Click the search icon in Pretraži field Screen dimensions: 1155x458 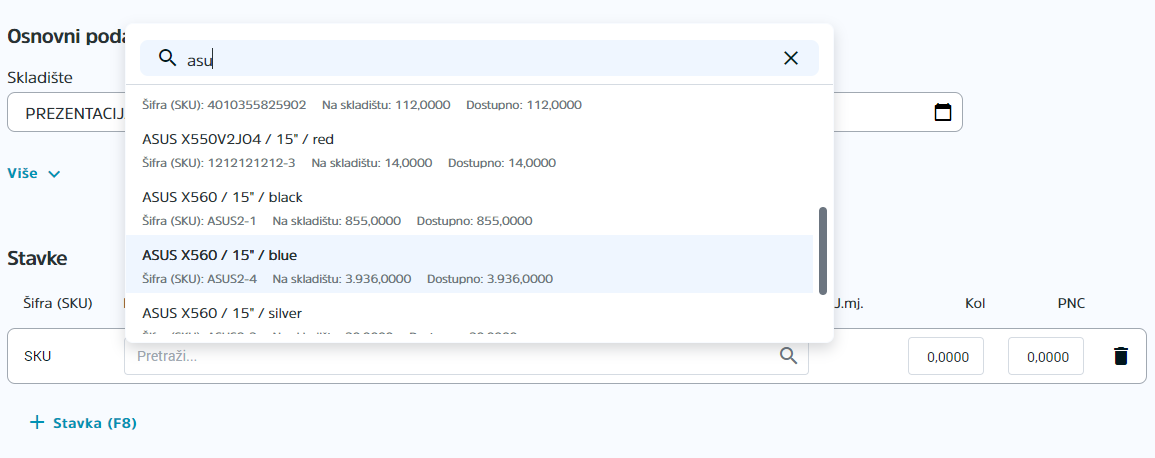tap(788, 356)
